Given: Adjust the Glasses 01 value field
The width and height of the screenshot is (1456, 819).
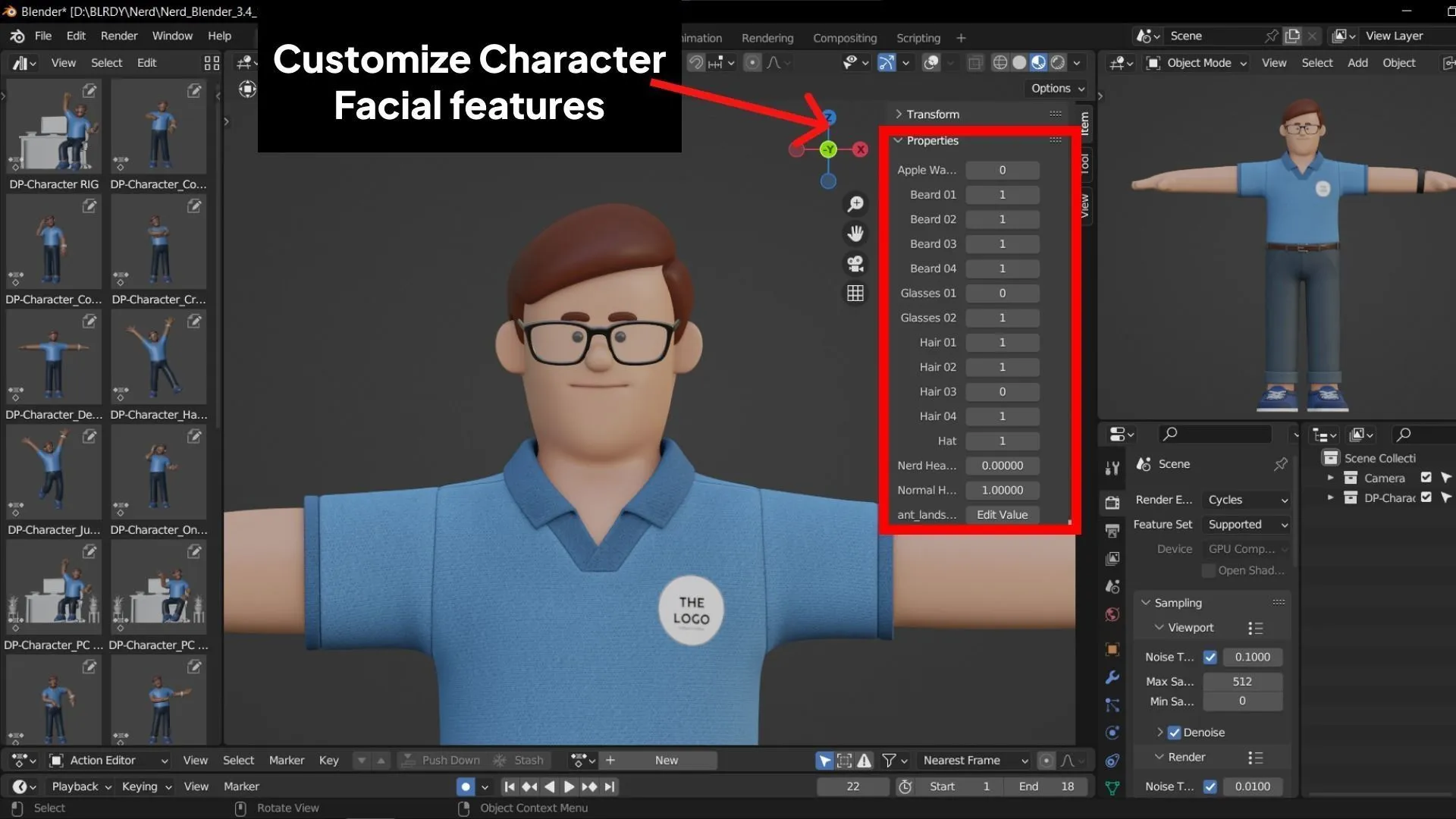Looking at the screenshot, I should pos(1002,293).
